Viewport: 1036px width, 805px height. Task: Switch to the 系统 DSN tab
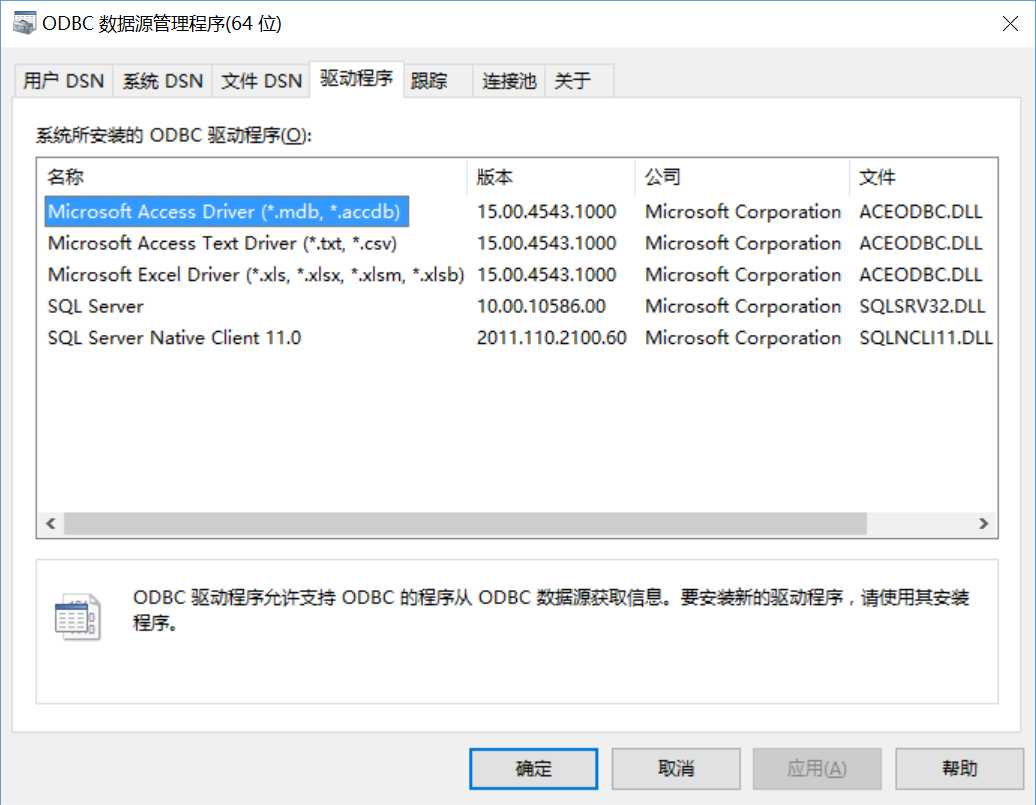point(163,81)
